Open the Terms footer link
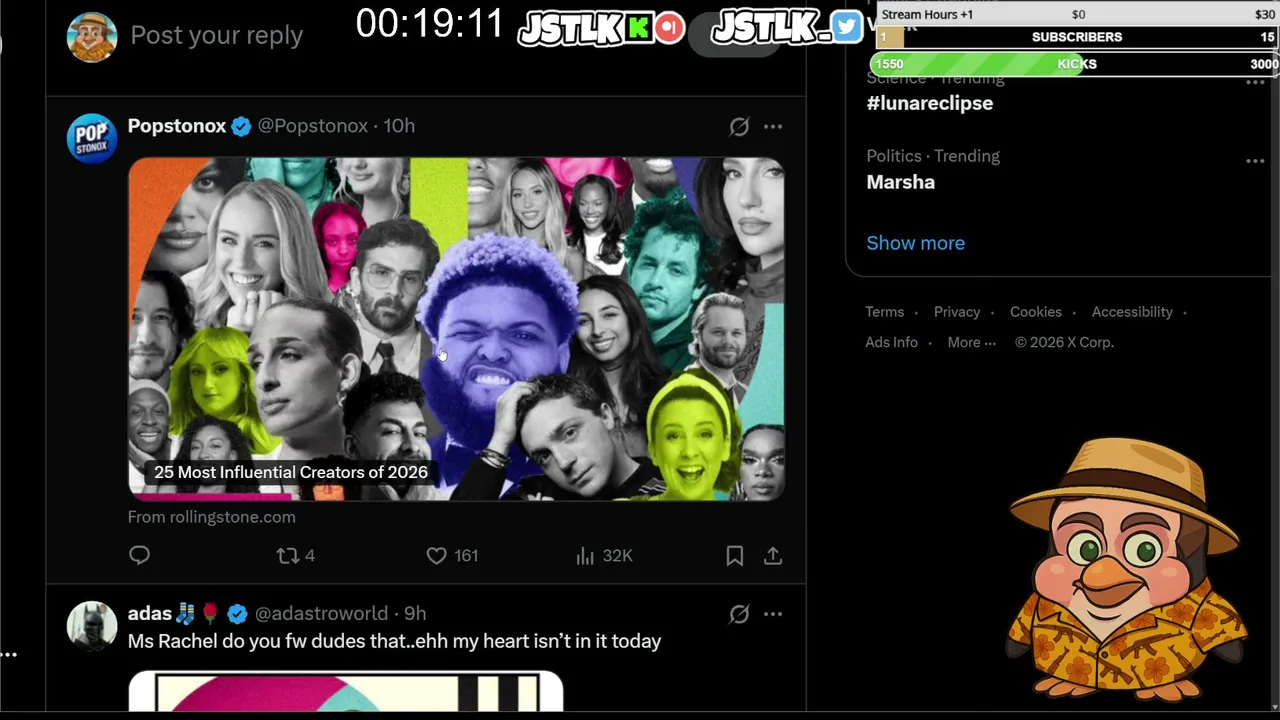Image resolution: width=1280 pixels, height=720 pixels. coord(885,312)
